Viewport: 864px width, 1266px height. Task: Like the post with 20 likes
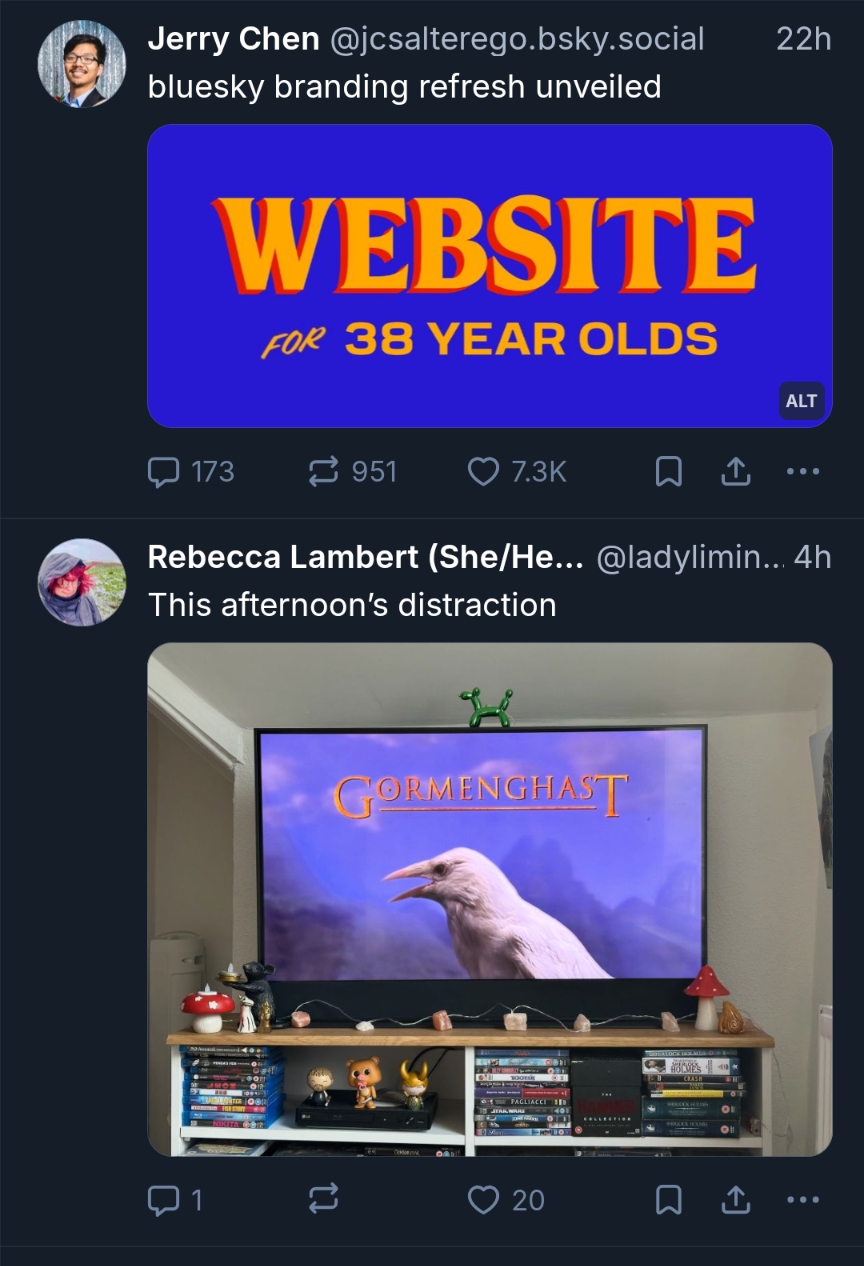pos(506,1199)
